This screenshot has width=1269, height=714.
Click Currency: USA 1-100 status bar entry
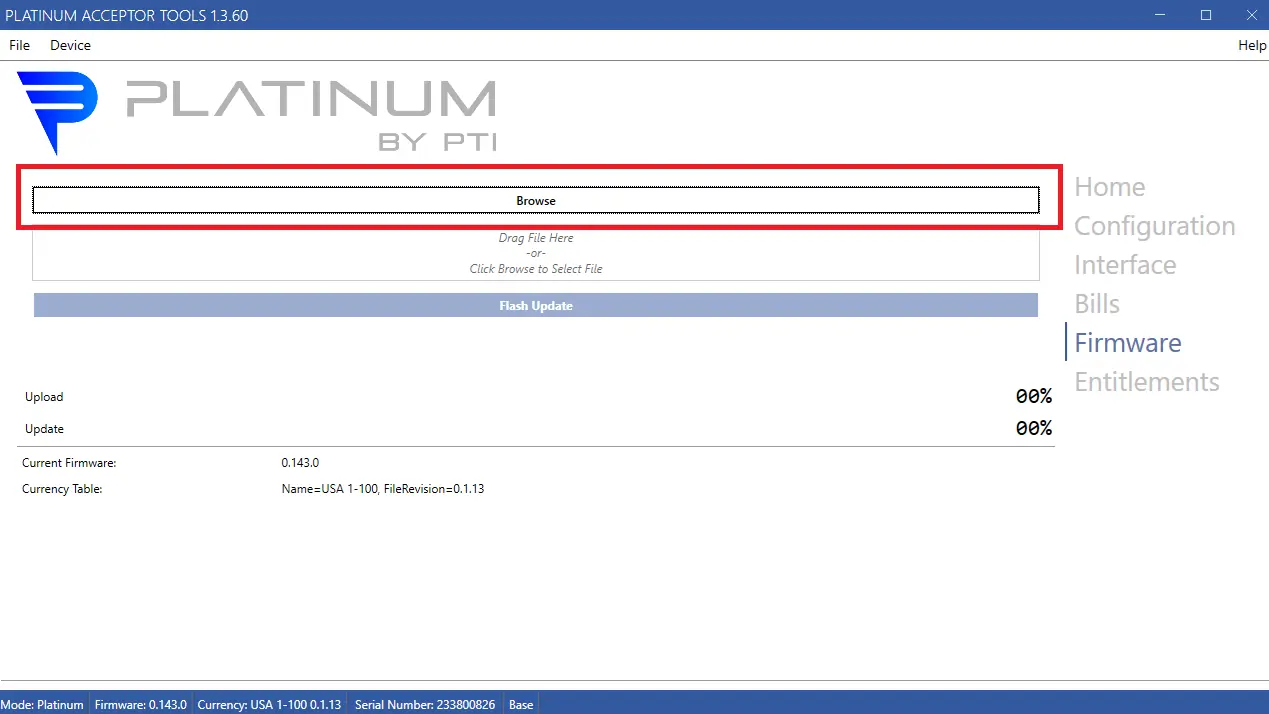point(269,704)
